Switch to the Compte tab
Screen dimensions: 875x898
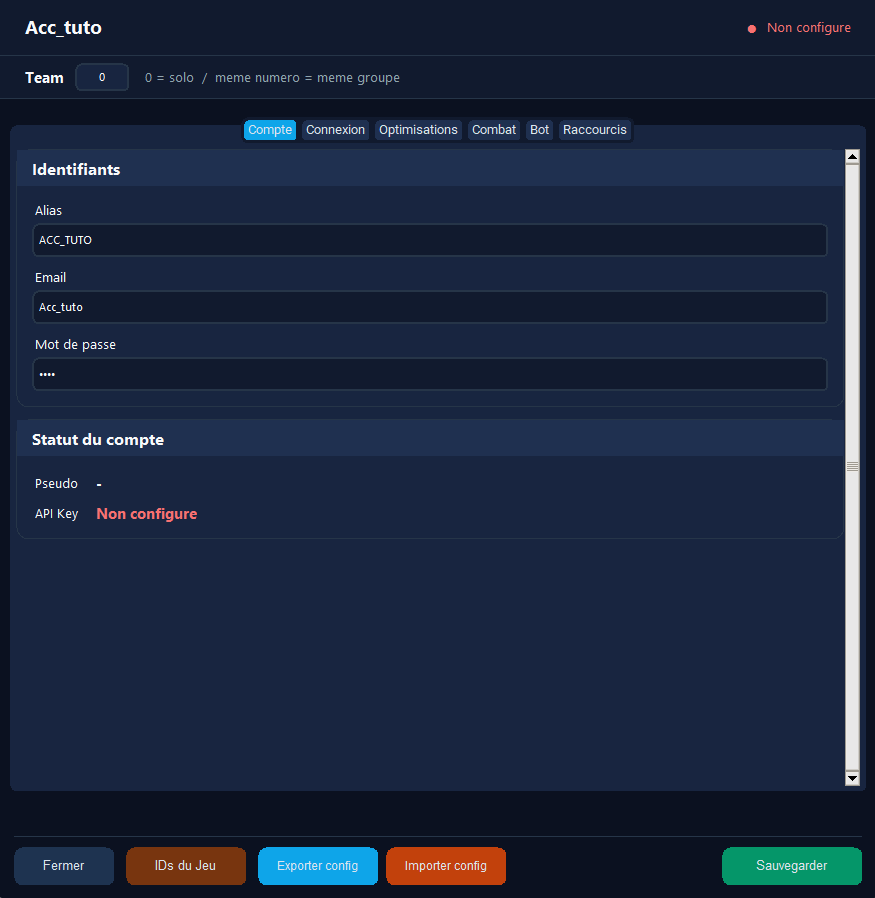[x=270, y=130]
